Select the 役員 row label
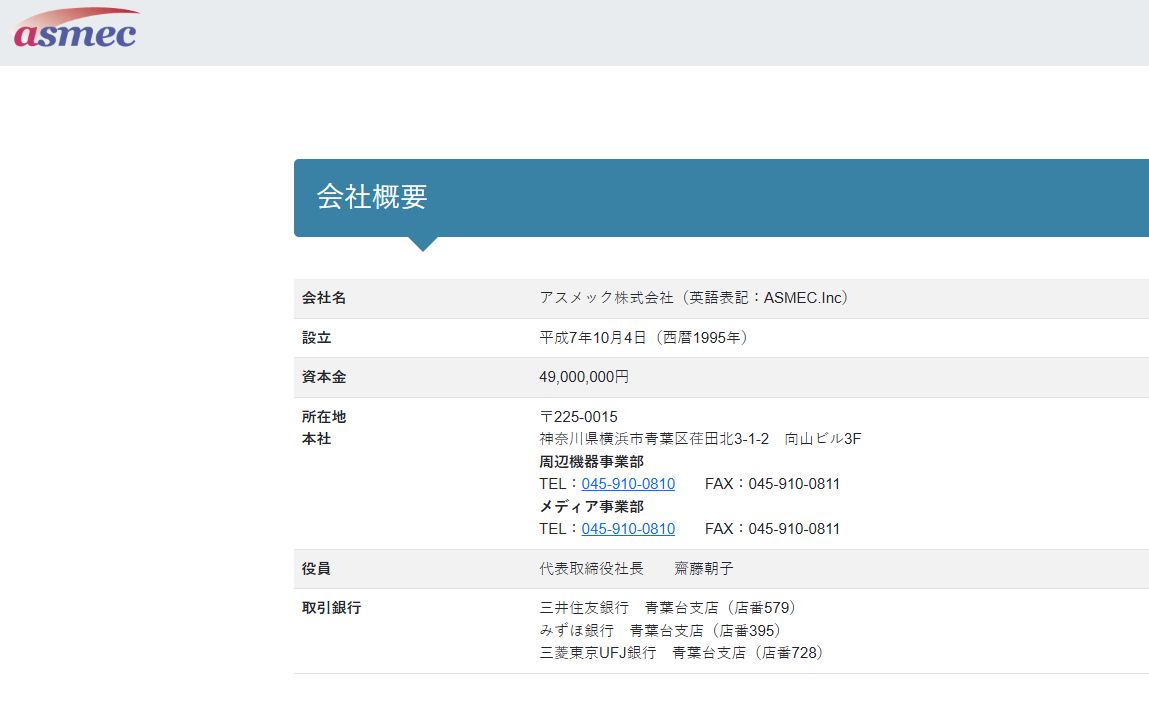 click(x=316, y=568)
